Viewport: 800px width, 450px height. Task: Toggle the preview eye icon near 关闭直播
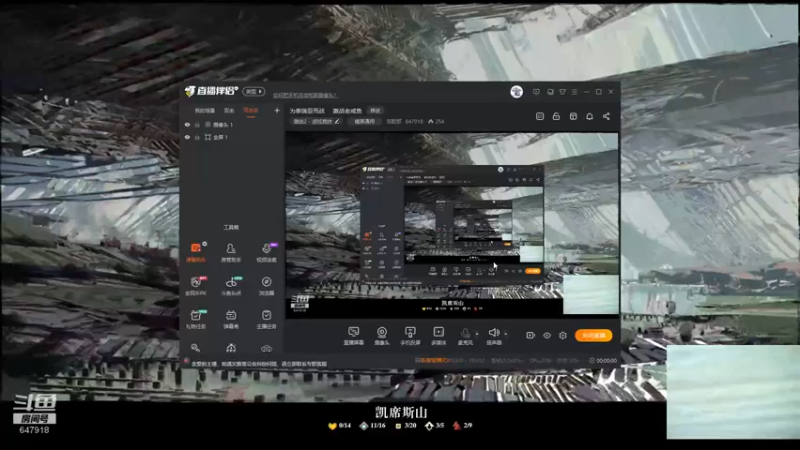[547, 335]
